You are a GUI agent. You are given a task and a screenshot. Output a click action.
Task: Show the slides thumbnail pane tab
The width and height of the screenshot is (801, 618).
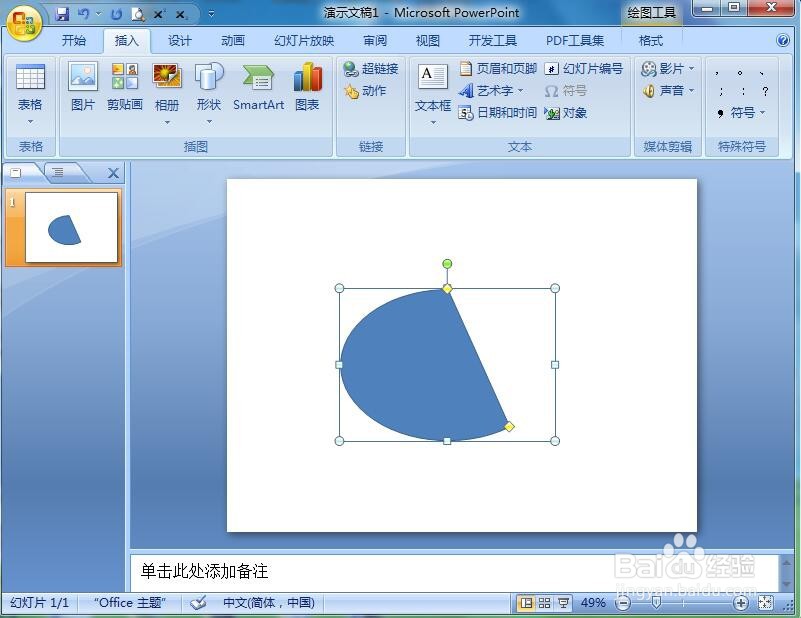tap(16, 173)
